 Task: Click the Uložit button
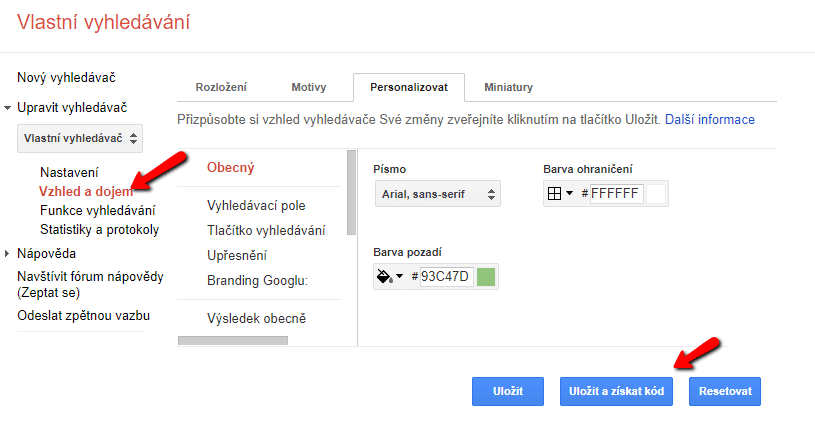pyautogui.click(x=508, y=391)
